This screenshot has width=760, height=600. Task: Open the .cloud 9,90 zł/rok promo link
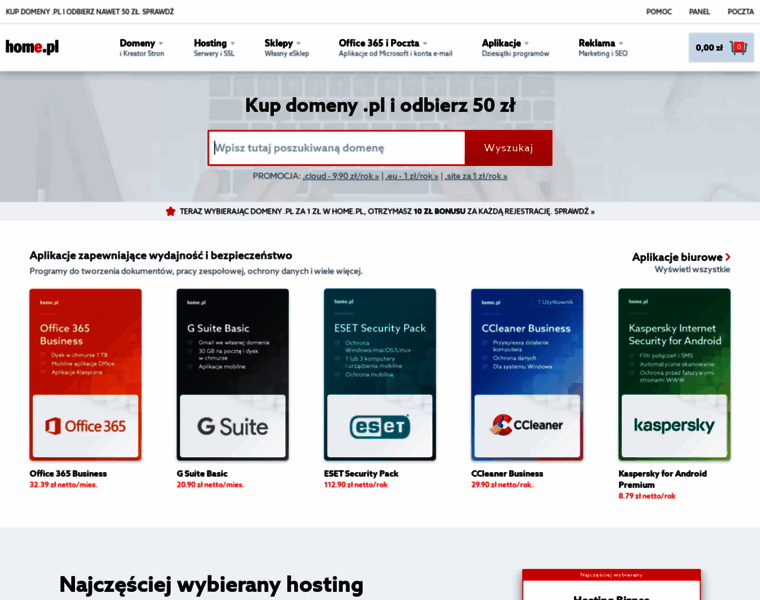[x=341, y=176]
